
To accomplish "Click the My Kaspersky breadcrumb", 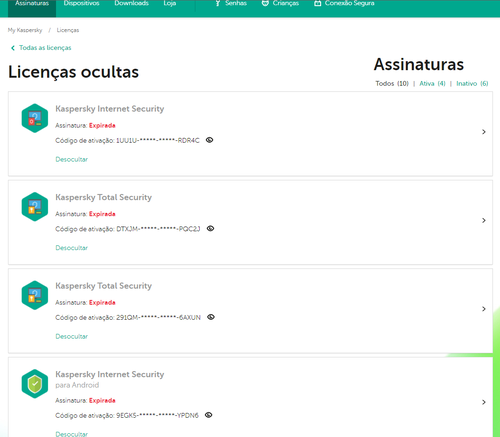I will coord(25,30).
